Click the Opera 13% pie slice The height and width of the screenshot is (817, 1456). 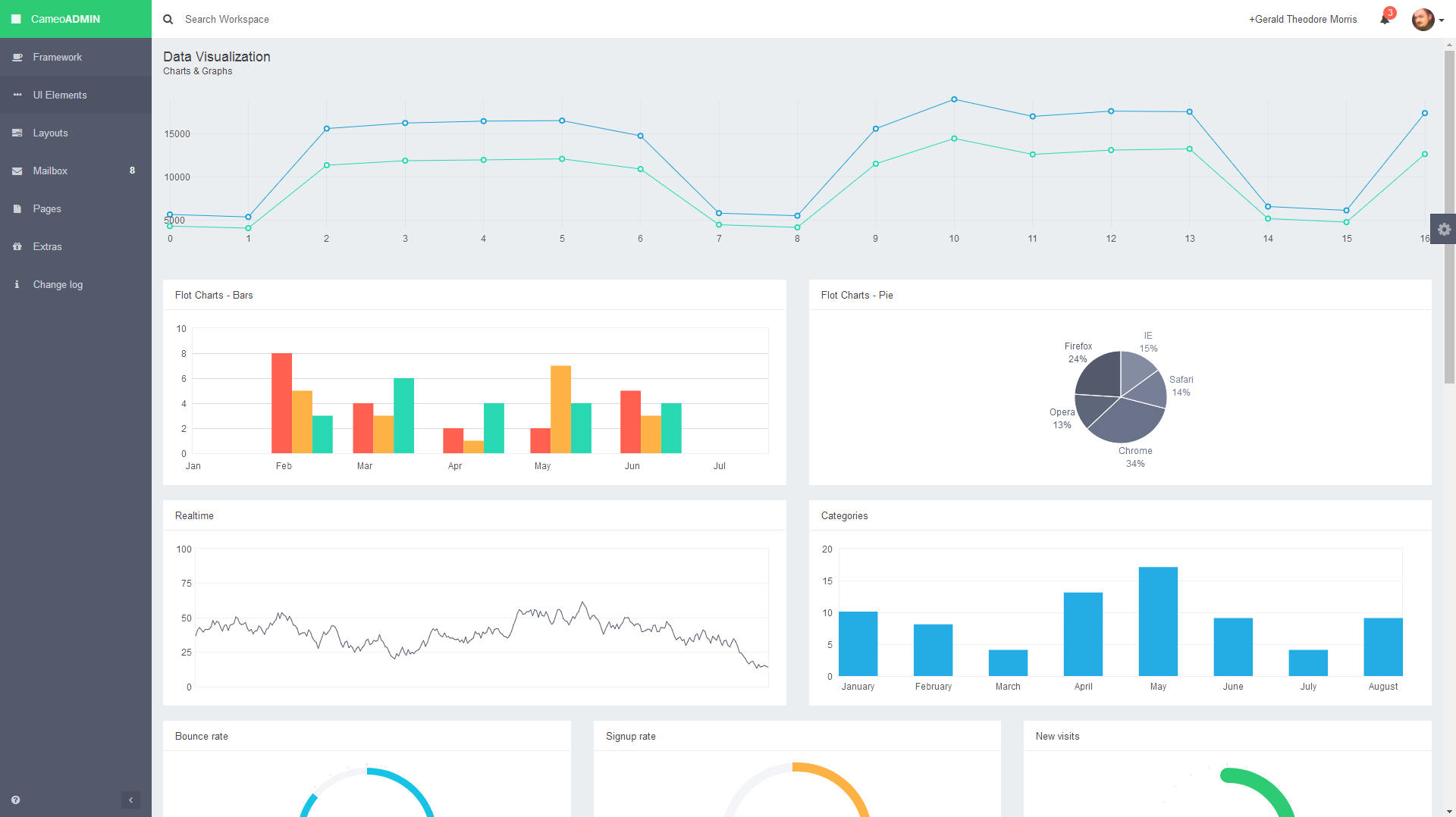pyautogui.click(x=1093, y=409)
